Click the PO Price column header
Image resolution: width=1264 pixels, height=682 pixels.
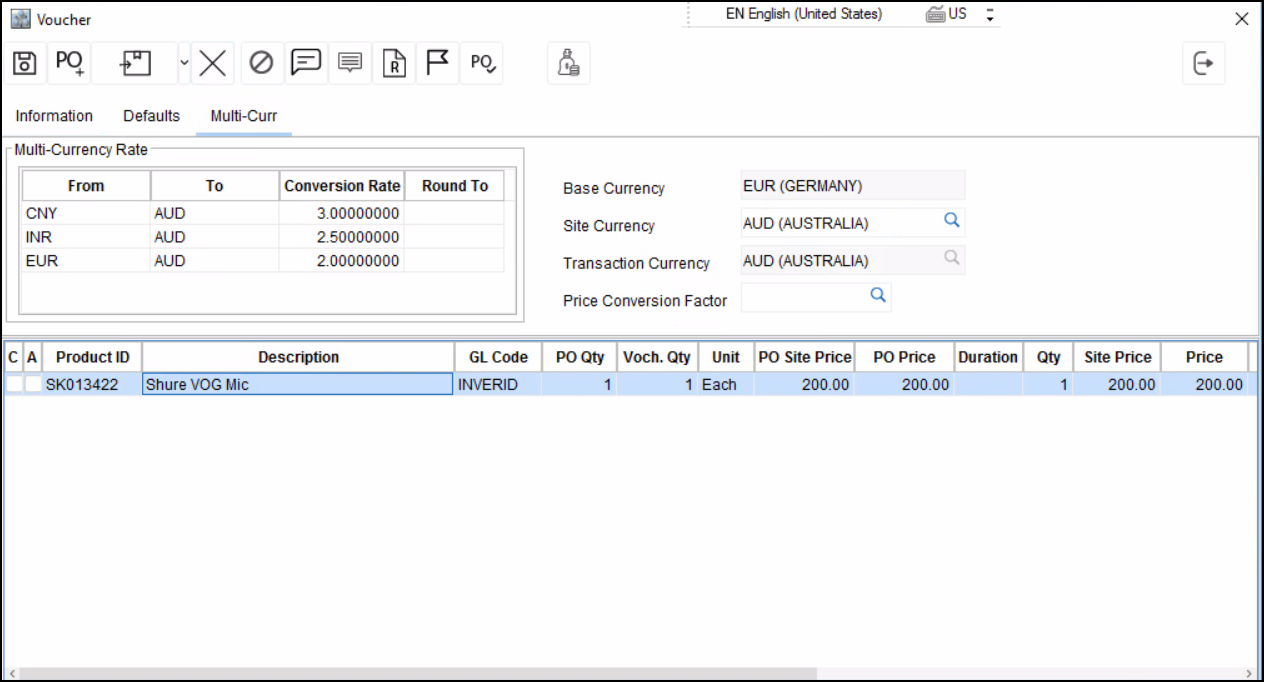click(x=904, y=357)
